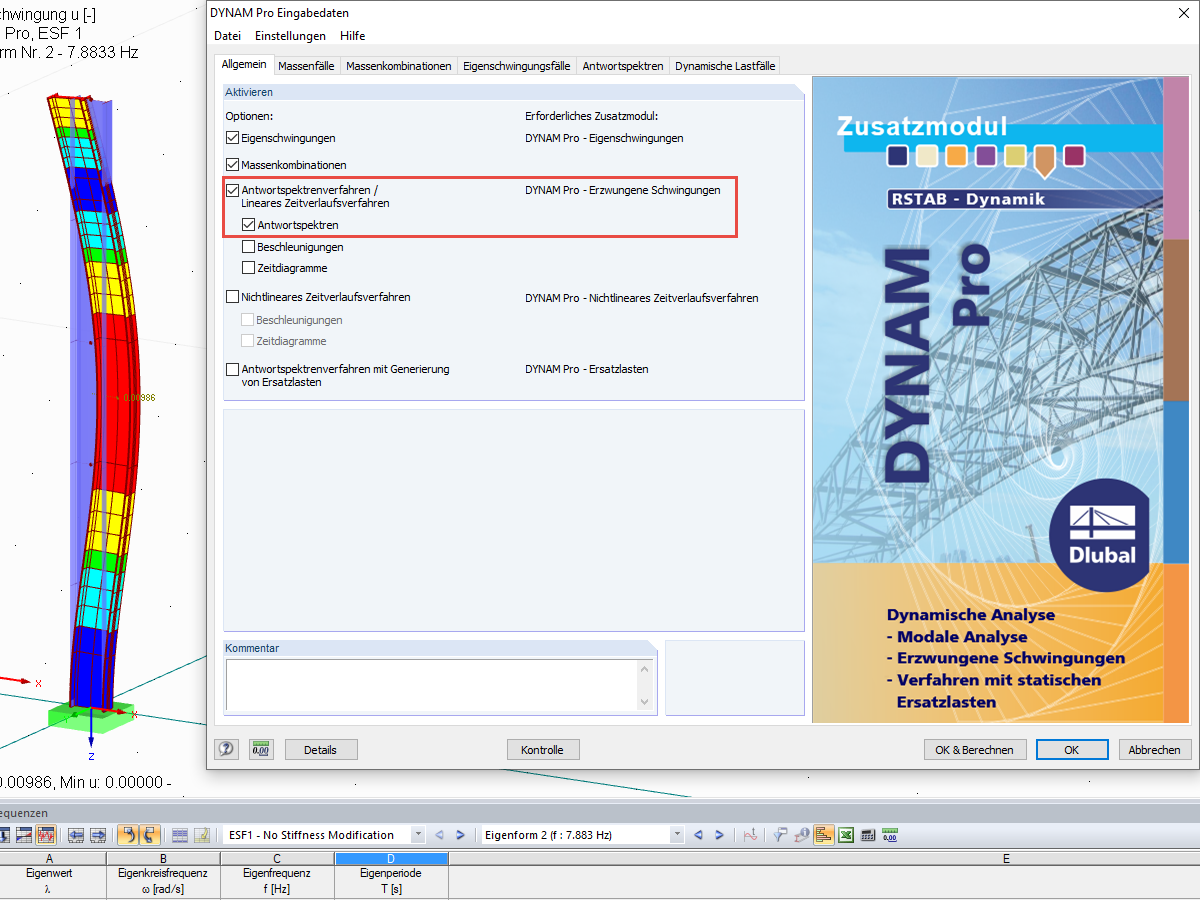The image size is (1200, 900).
Task: Uncheck the Antwortspektren checkbox
Action: tap(248, 224)
